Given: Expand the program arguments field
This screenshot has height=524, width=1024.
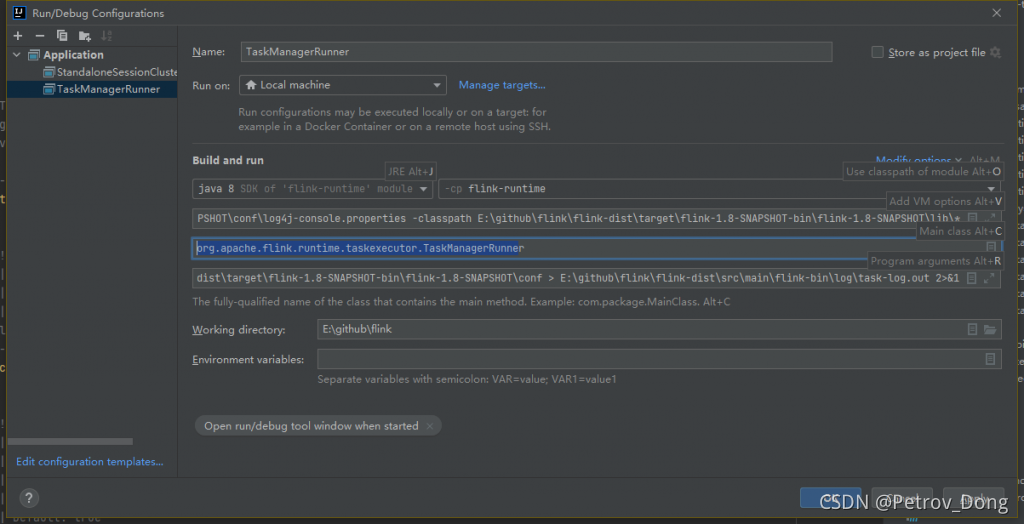Looking at the screenshot, I should [x=989, y=278].
